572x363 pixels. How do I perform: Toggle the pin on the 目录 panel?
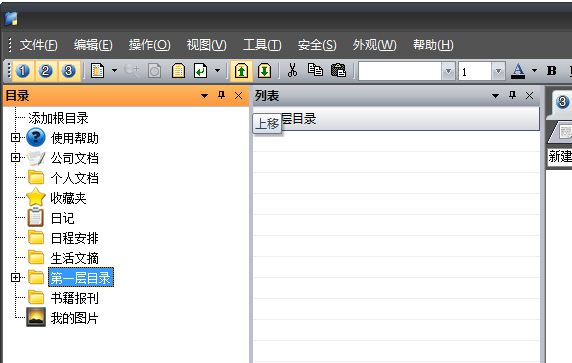pyautogui.click(x=221, y=96)
